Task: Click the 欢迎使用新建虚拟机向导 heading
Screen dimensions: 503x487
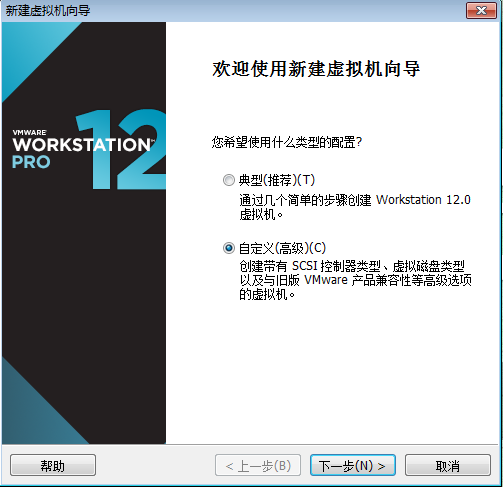Action: click(x=316, y=69)
